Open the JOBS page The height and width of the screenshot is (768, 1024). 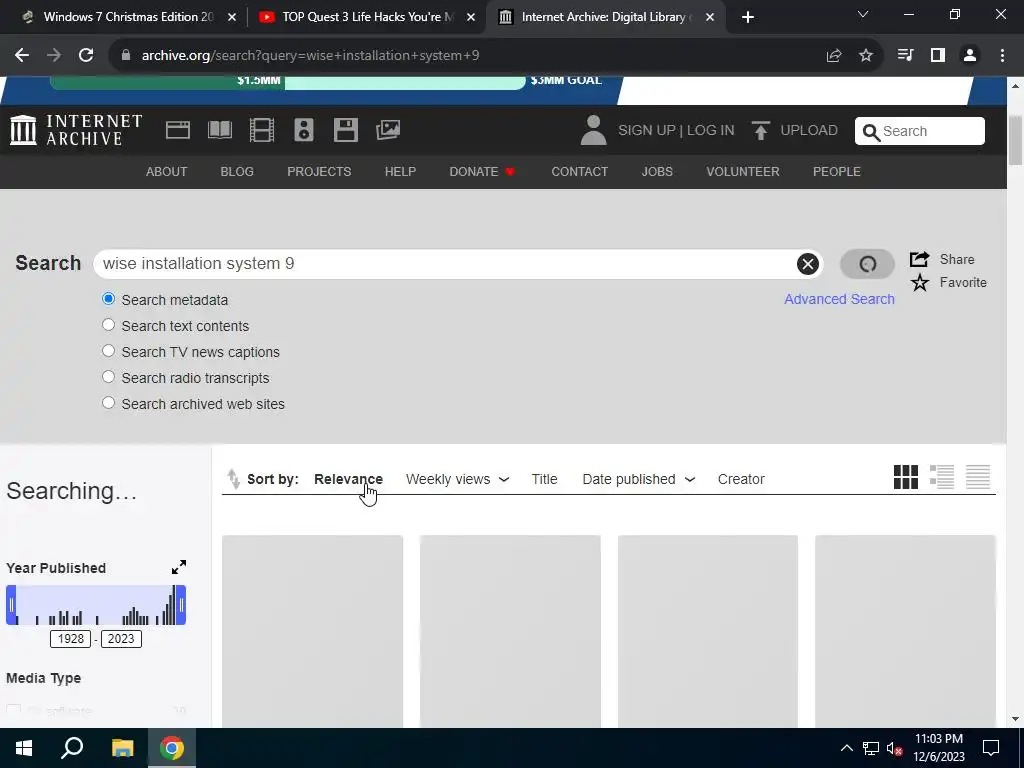(657, 172)
